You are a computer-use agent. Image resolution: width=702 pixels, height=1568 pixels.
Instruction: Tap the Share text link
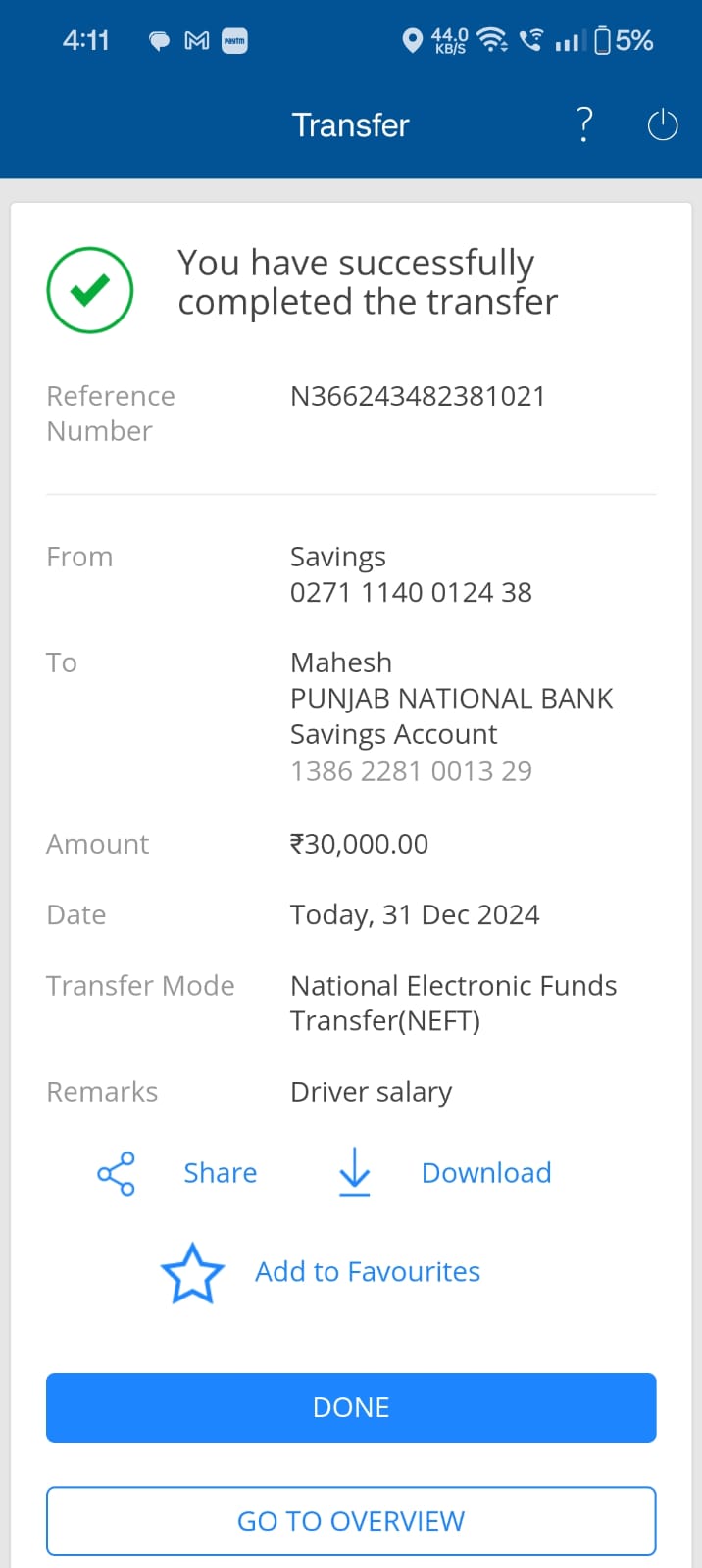click(220, 1173)
